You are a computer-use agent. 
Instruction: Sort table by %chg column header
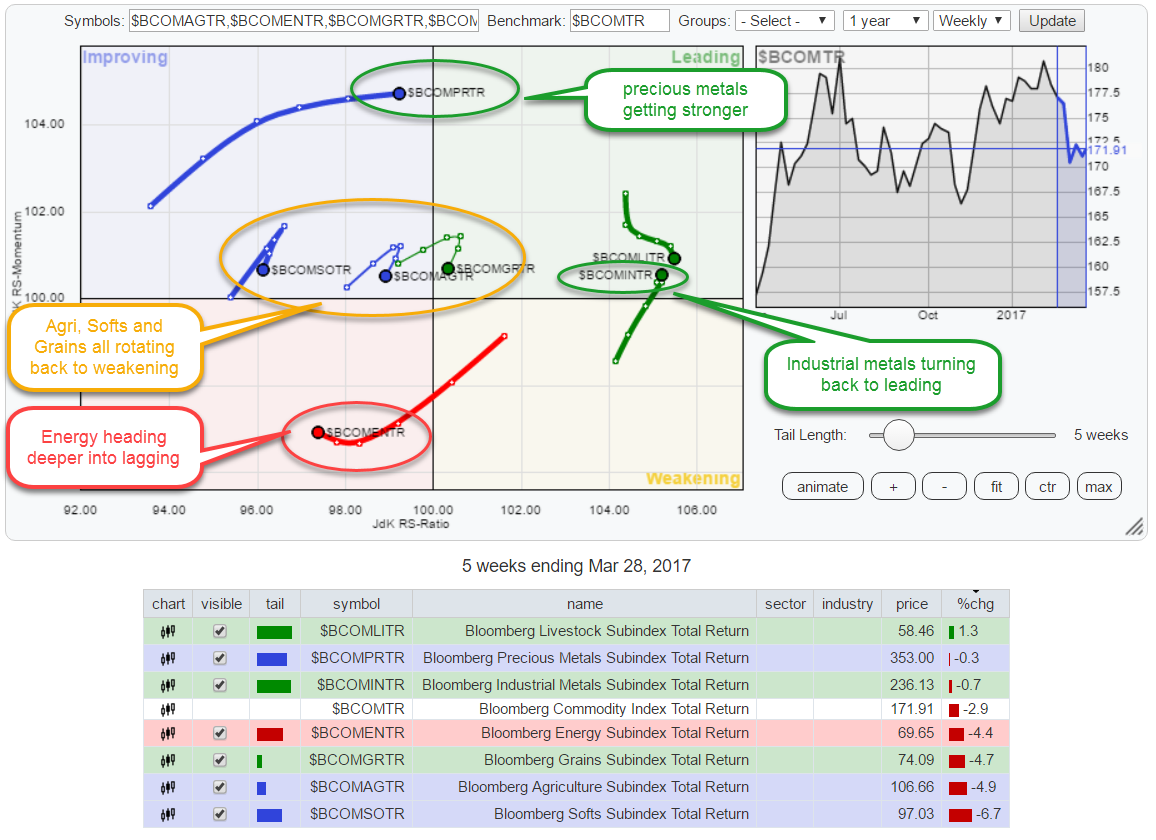(x=975, y=604)
